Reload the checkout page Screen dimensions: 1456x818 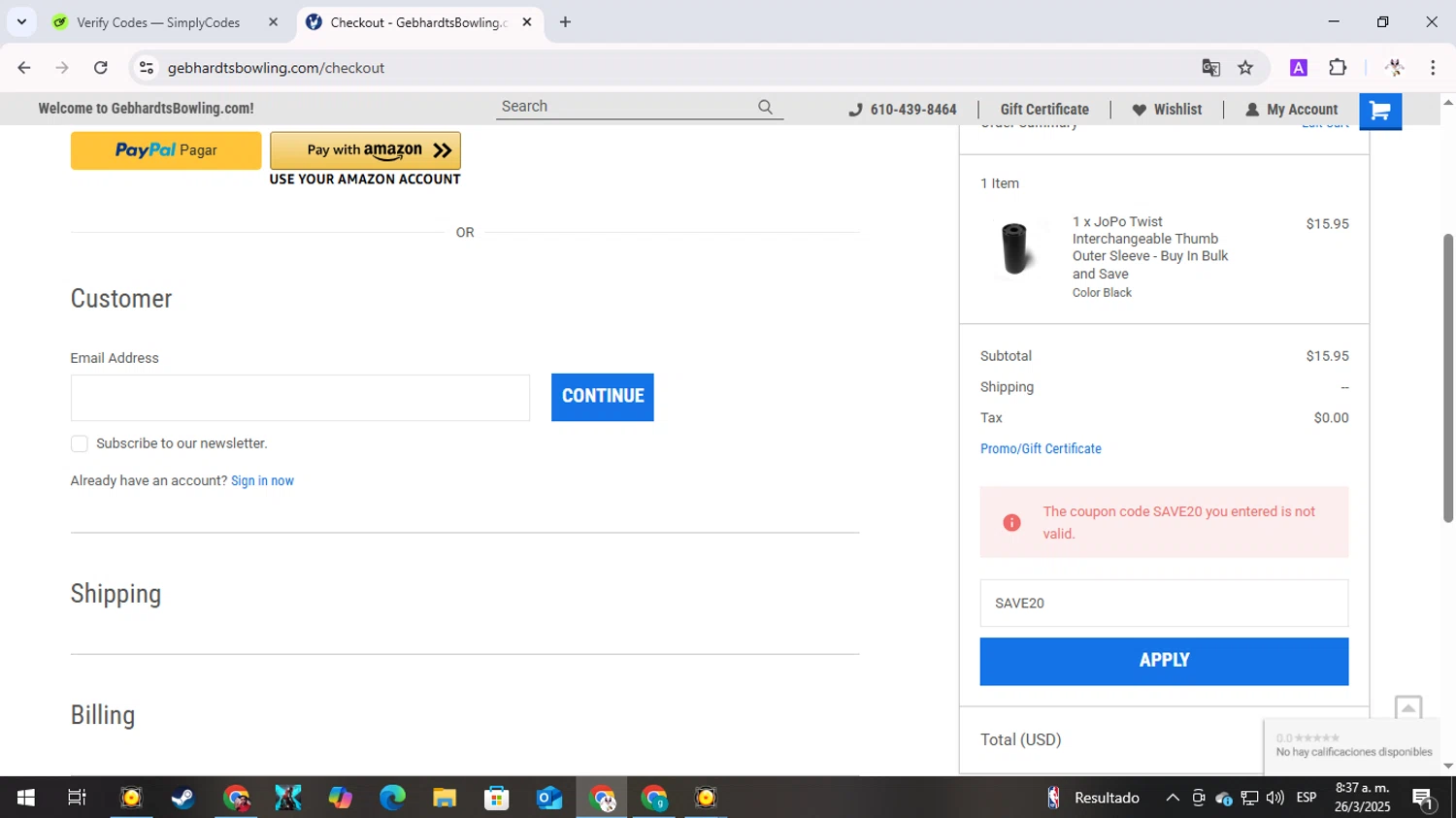(100, 68)
